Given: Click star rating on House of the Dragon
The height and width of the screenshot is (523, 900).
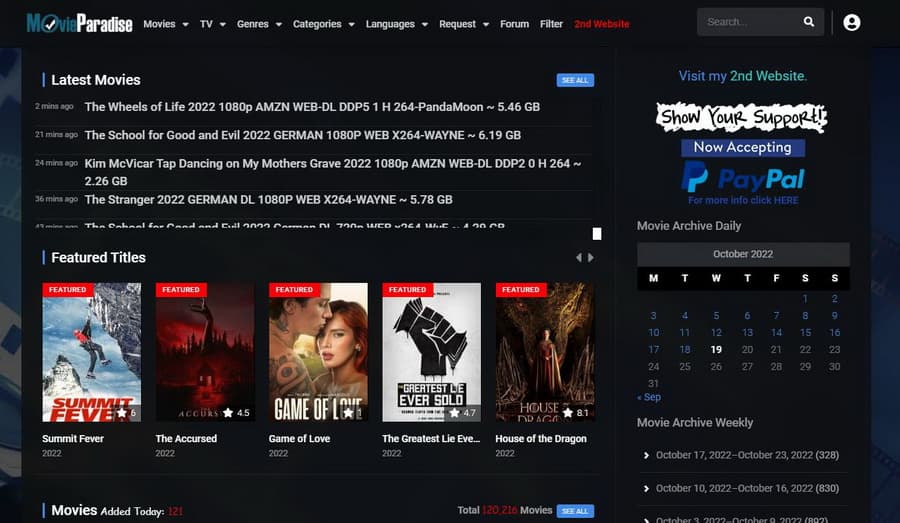Looking at the screenshot, I should [575, 413].
